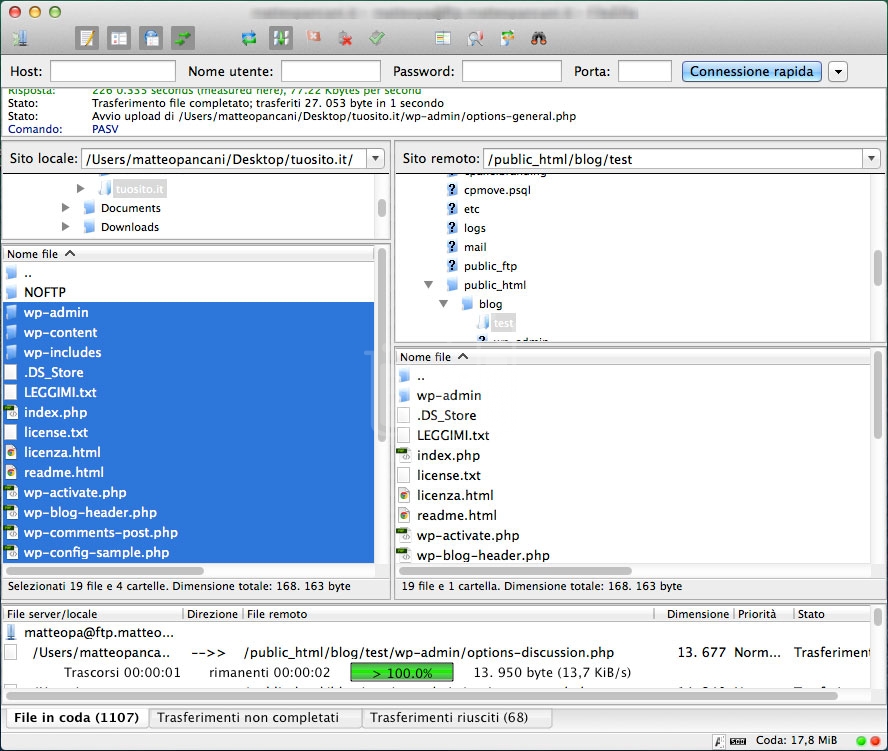The image size is (888, 751).
Task: Select cpmove.psql in the remote tree
Action: [497, 190]
